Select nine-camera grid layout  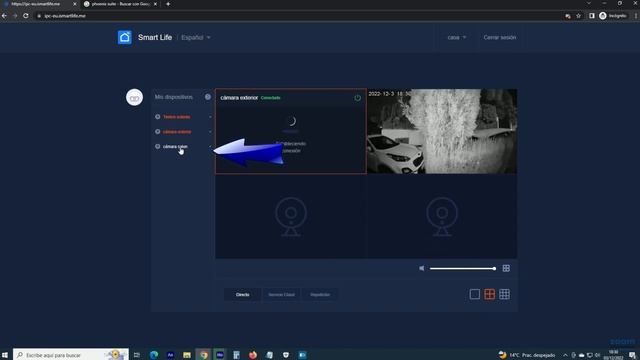coord(504,294)
